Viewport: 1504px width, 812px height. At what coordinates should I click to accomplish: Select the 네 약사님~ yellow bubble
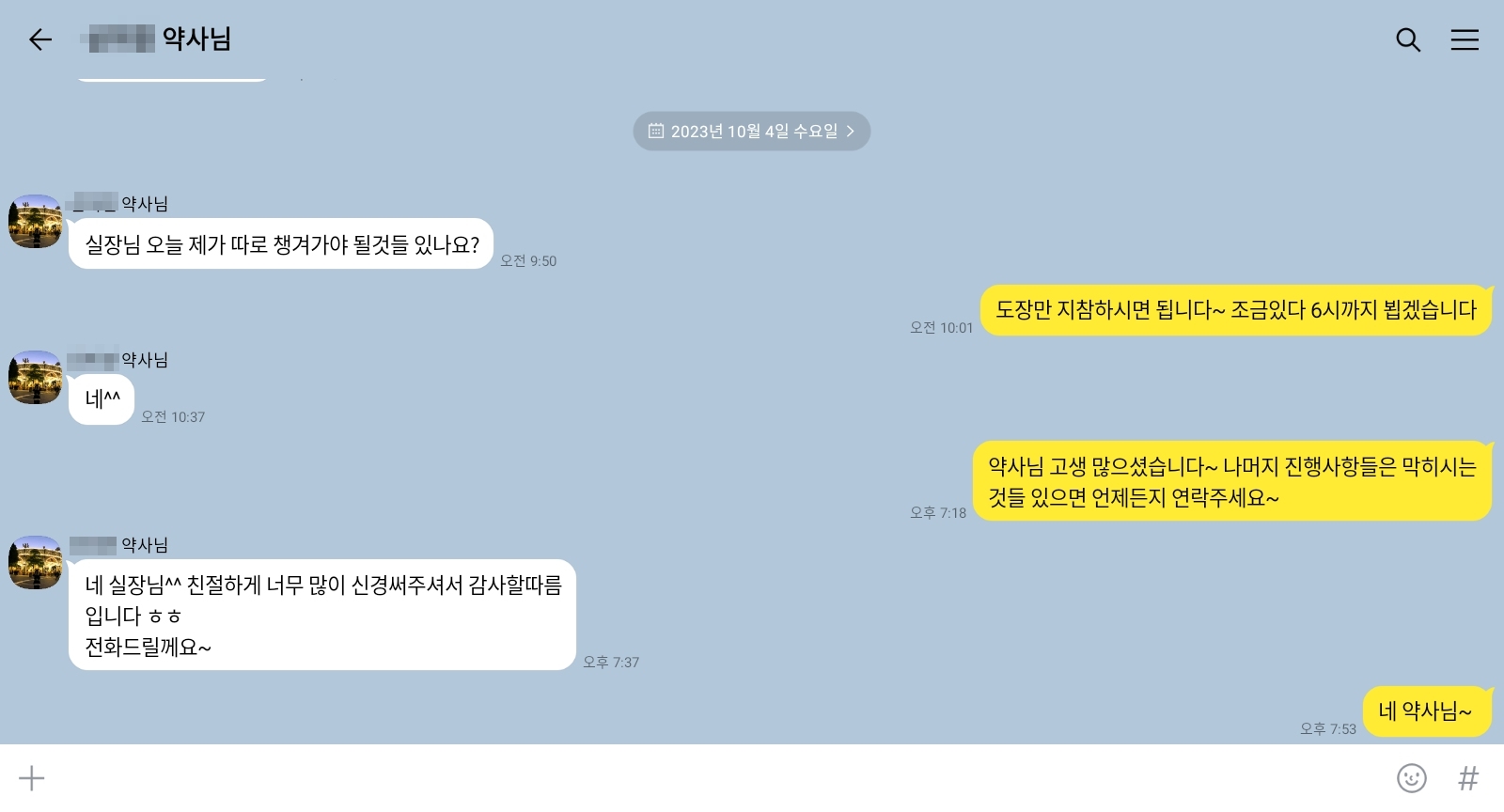pyautogui.click(x=1427, y=711)
